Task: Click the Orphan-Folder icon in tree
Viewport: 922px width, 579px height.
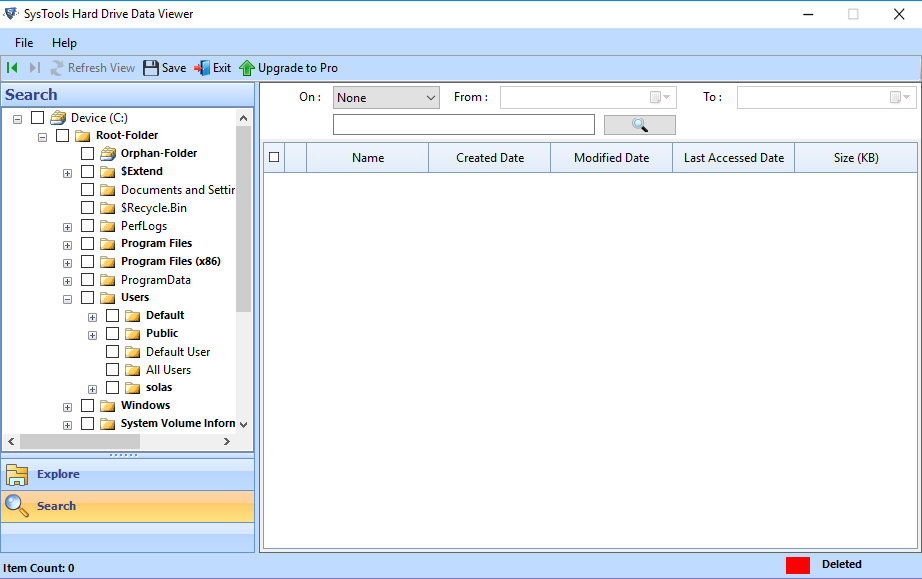Action: click(x=108, y=153)
